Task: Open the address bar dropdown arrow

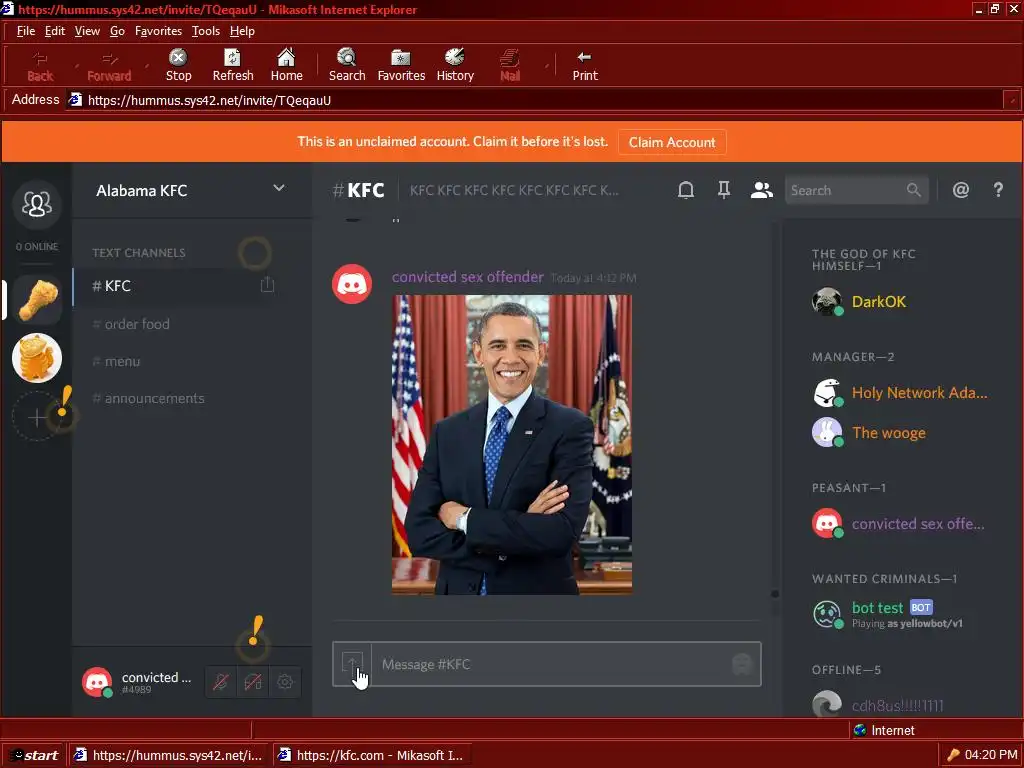Action: (1012, 100)
